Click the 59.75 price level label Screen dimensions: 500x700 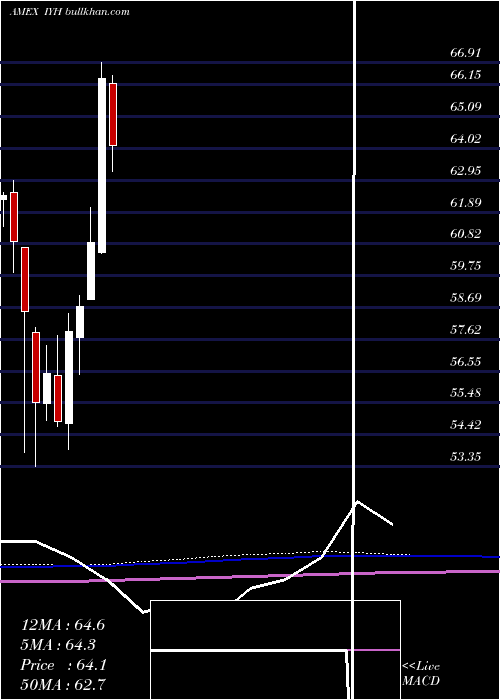(x=466, y=266)
